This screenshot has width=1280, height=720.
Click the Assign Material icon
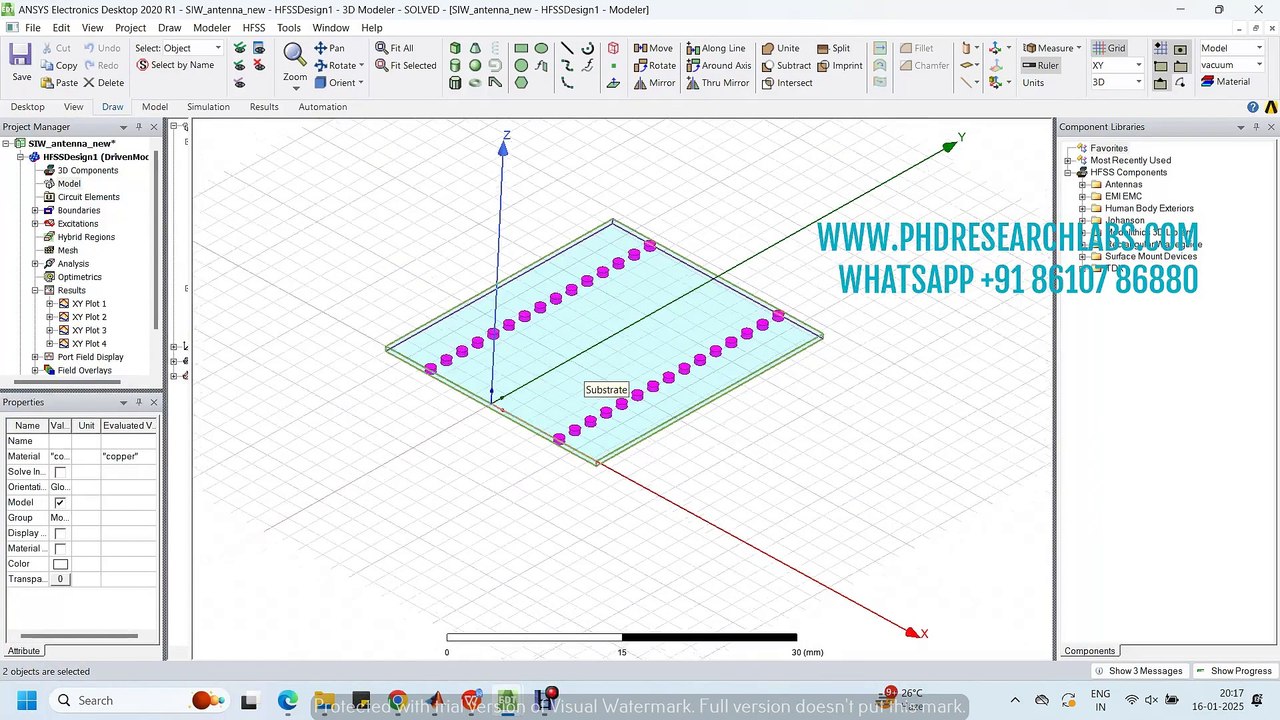(x=1224, y=82)
